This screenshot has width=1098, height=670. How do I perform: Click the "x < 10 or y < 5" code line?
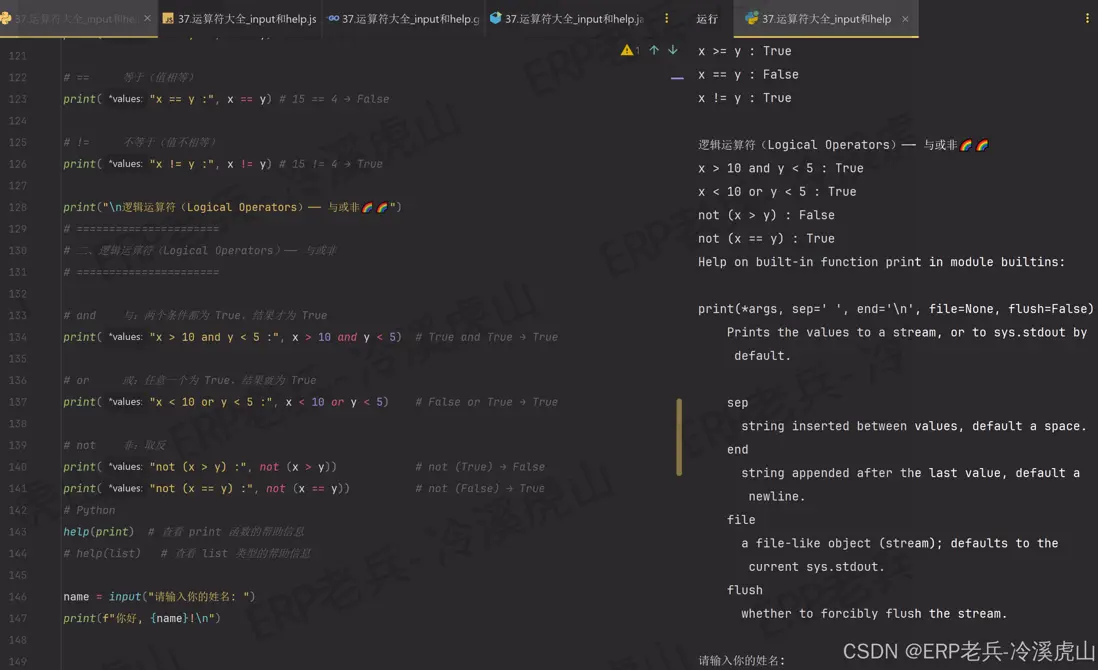[310, 402]
